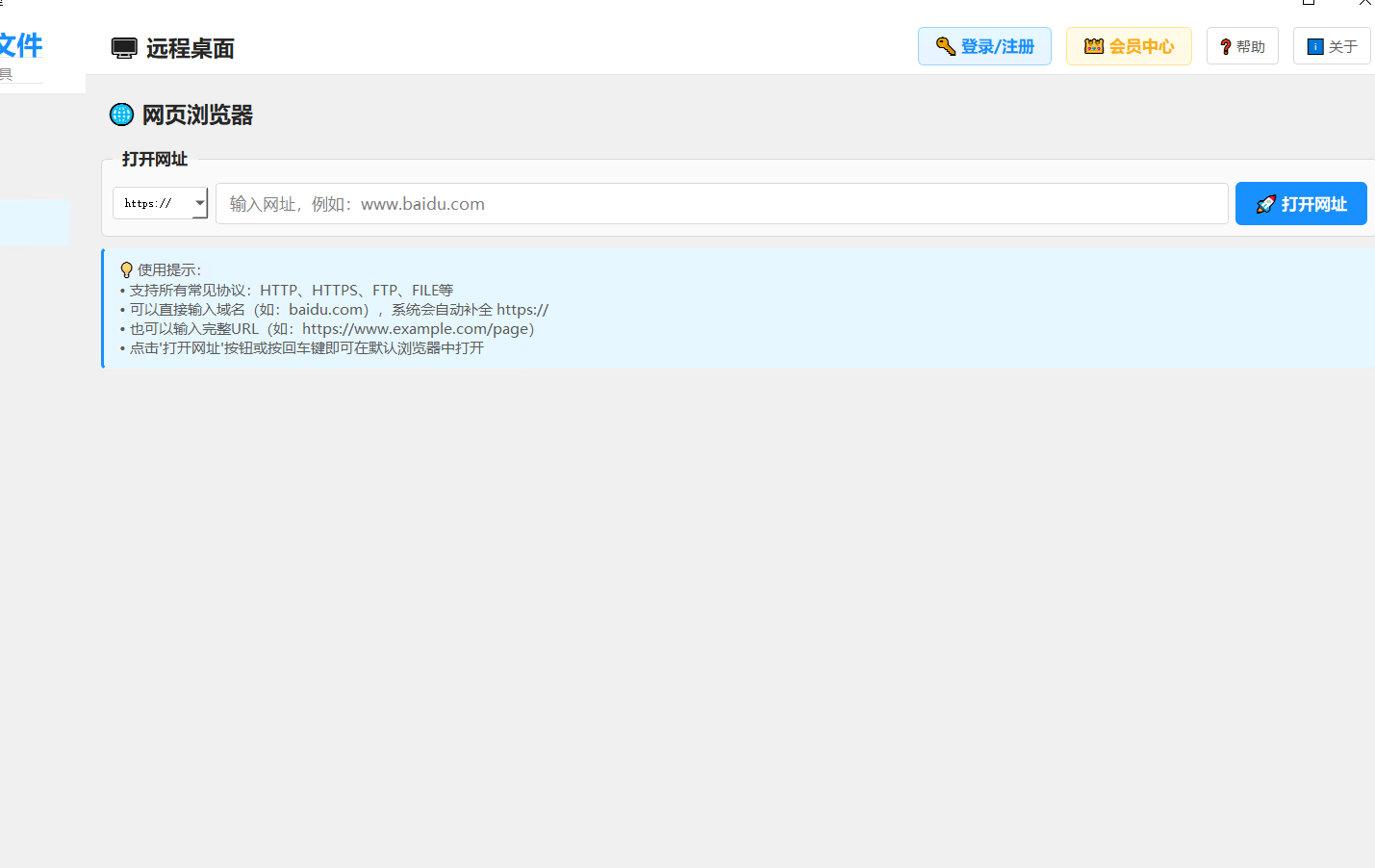Image resolution: width=1375 pixels, height=868 pixels.
Task: Open the https:// protocol dropdown
Action: click(160, 203)
